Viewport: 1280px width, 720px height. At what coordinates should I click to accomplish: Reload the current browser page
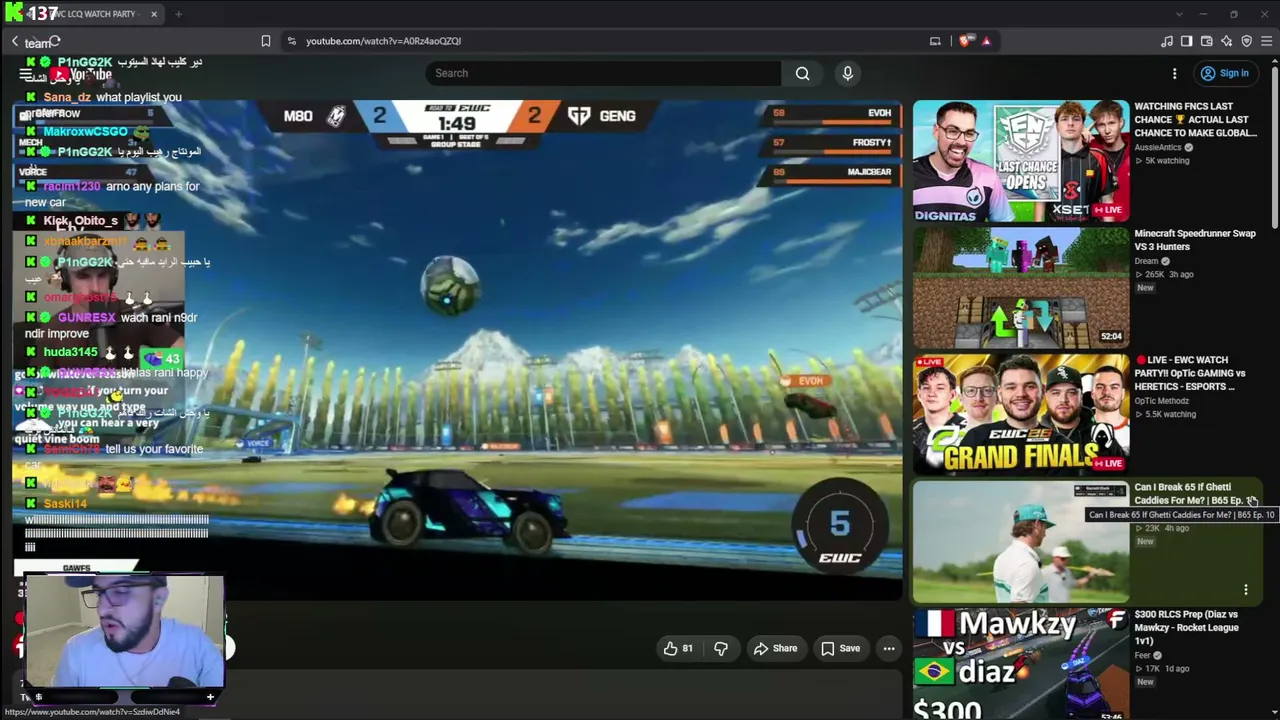tap(54, 41)
